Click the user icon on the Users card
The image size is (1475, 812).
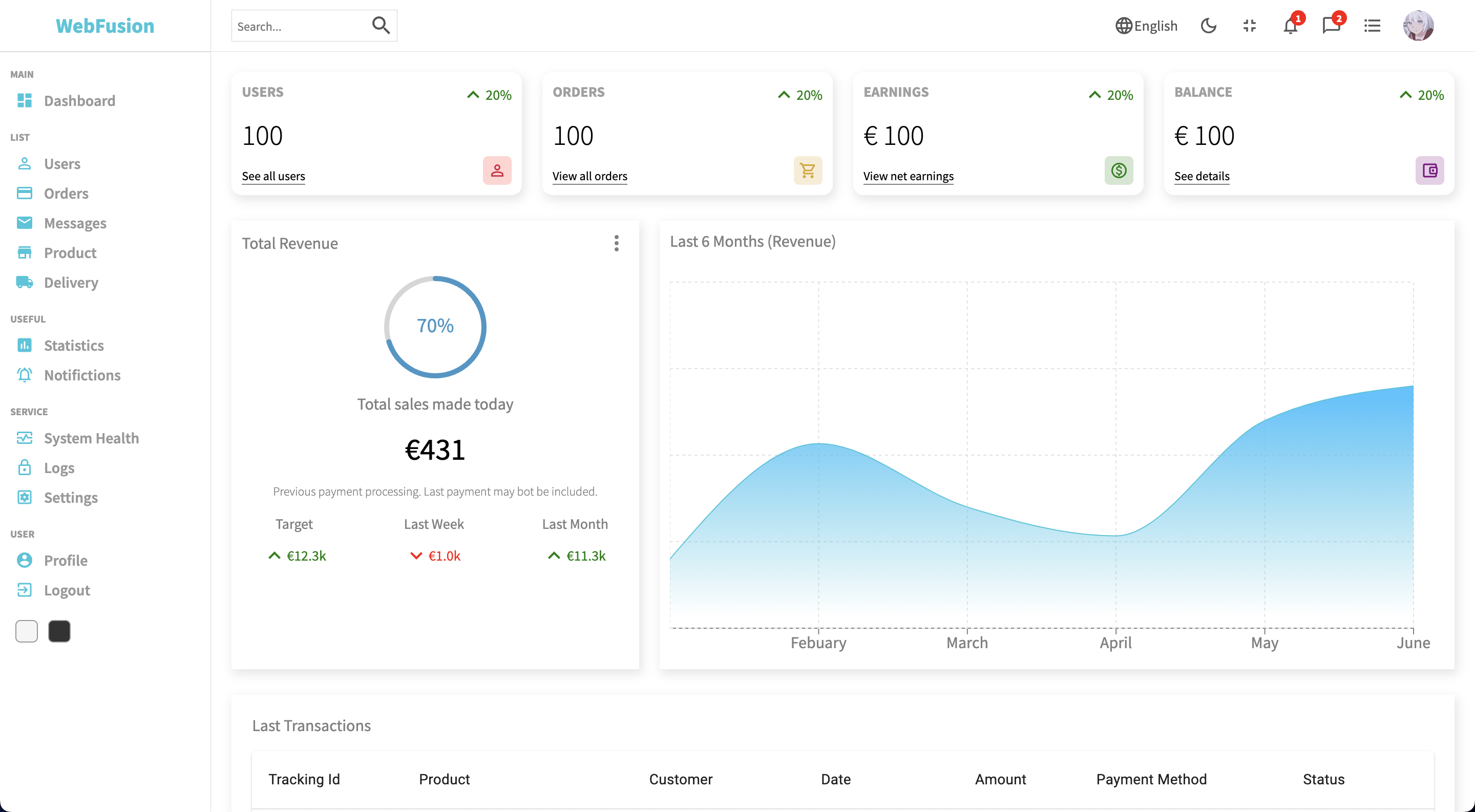[x=496, y=170]
